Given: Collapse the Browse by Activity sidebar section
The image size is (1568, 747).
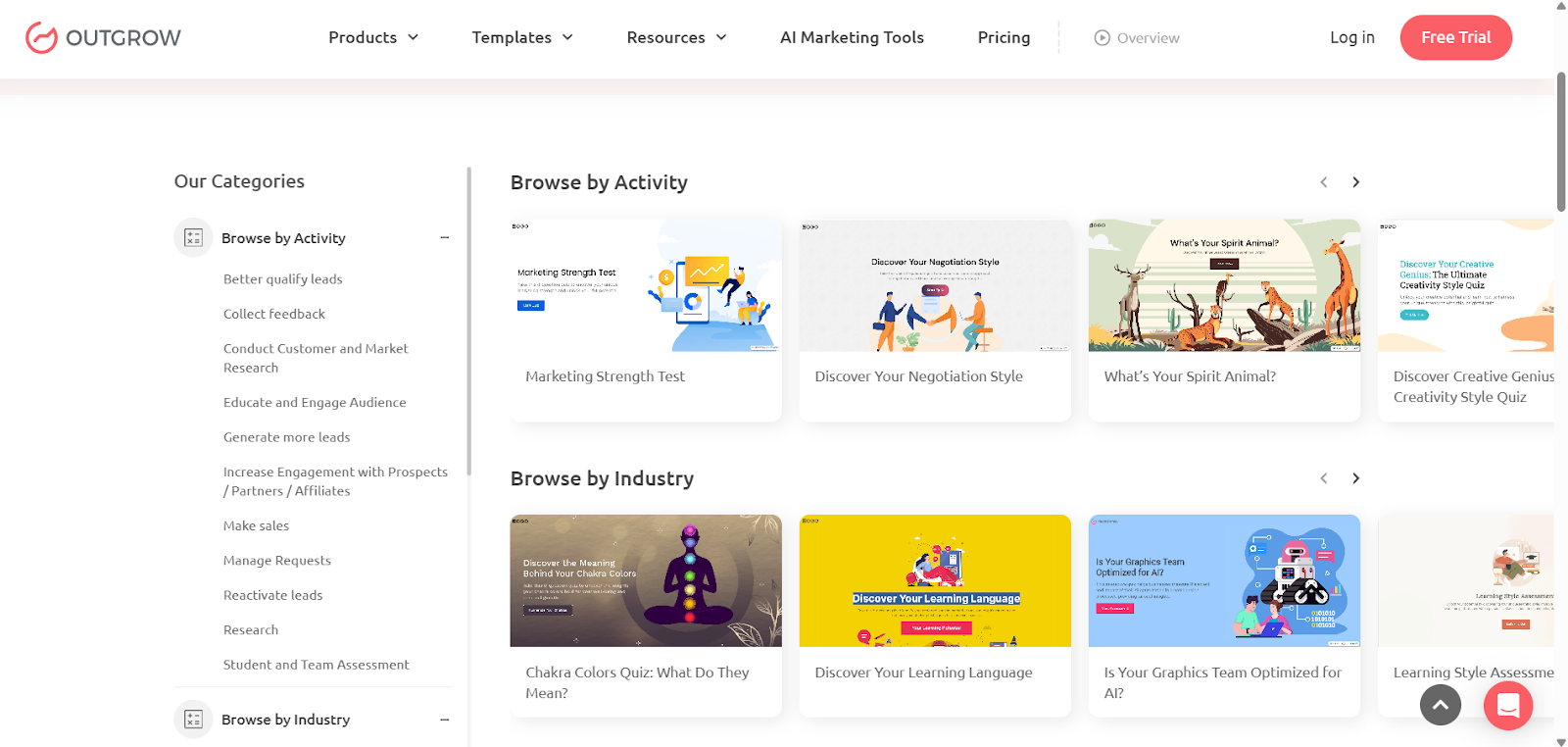Looking at the screenshot, I should coord(444,238).
